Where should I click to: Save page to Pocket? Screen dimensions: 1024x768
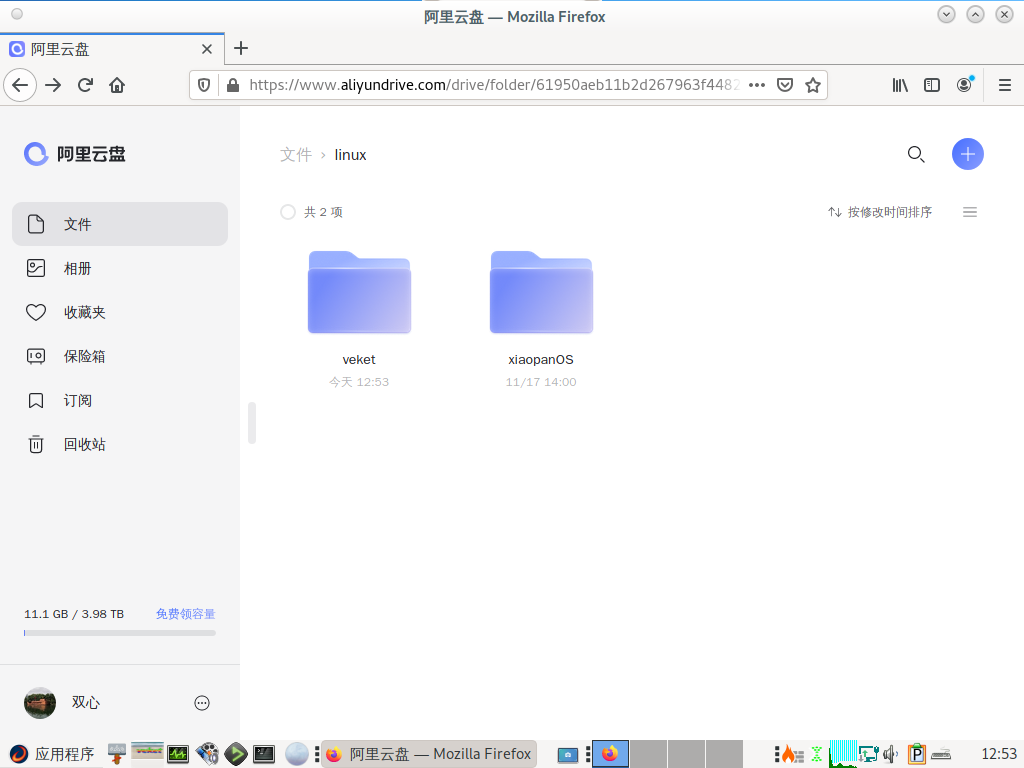(x=785, y=85)
